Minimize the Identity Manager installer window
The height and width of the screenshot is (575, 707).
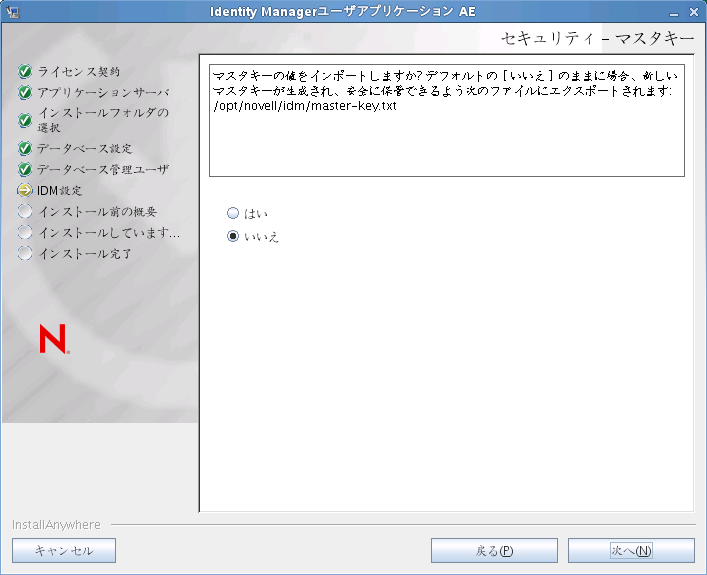tap(674, 13)
